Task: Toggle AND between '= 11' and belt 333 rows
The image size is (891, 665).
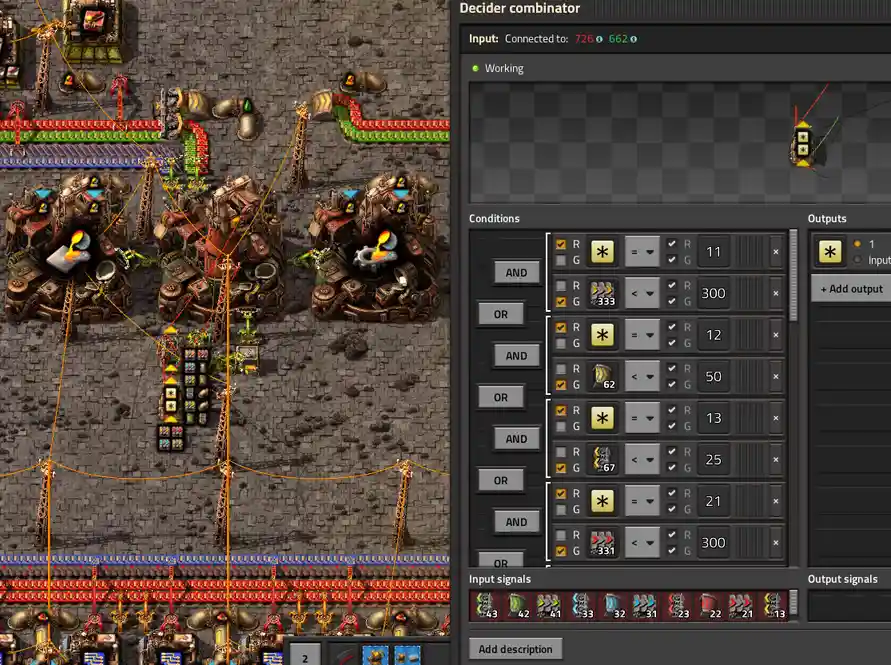Action: tap(517, 273)
